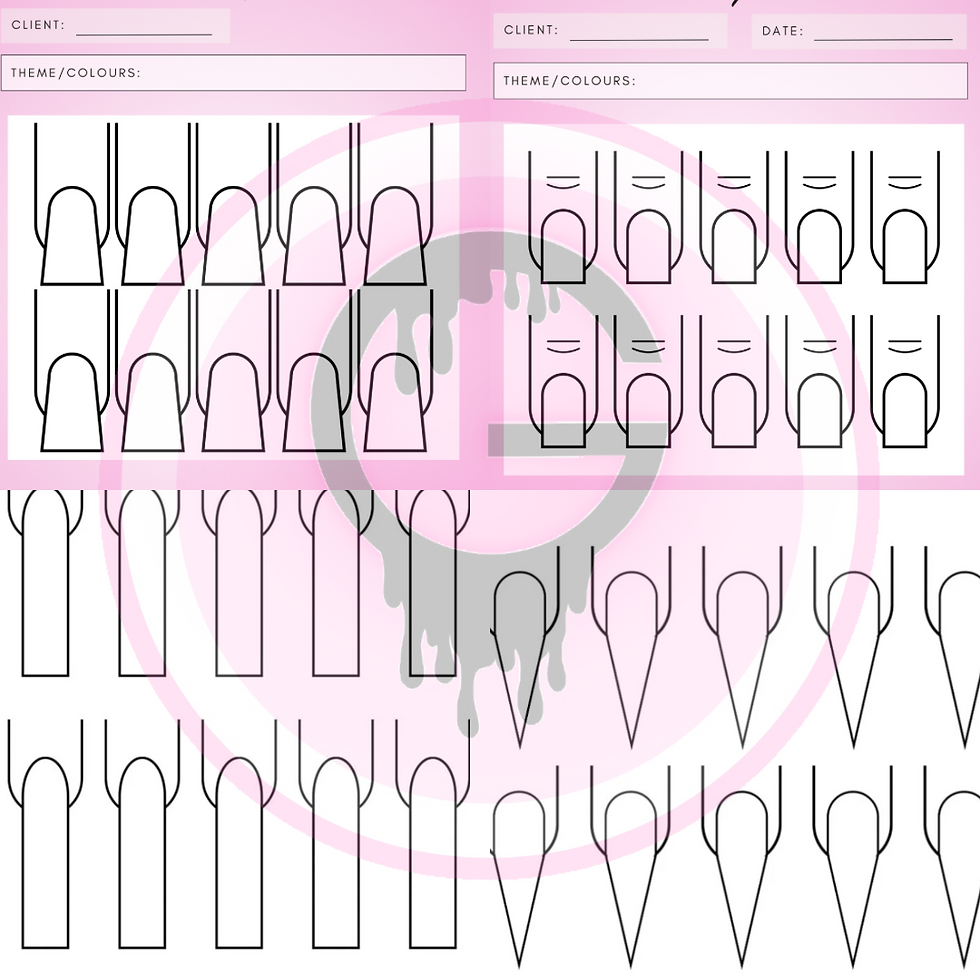Select first short nail, top row, right sheet
This screenshot has height=980, width=980.
(563, 246)
